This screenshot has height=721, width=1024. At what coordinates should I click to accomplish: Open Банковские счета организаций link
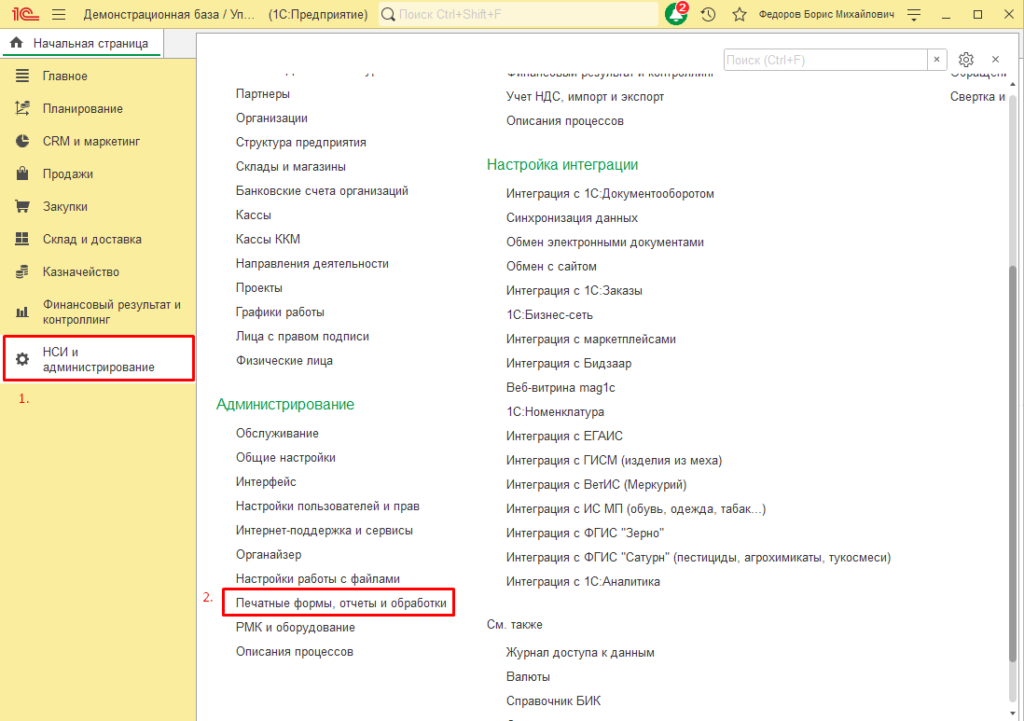322,191
